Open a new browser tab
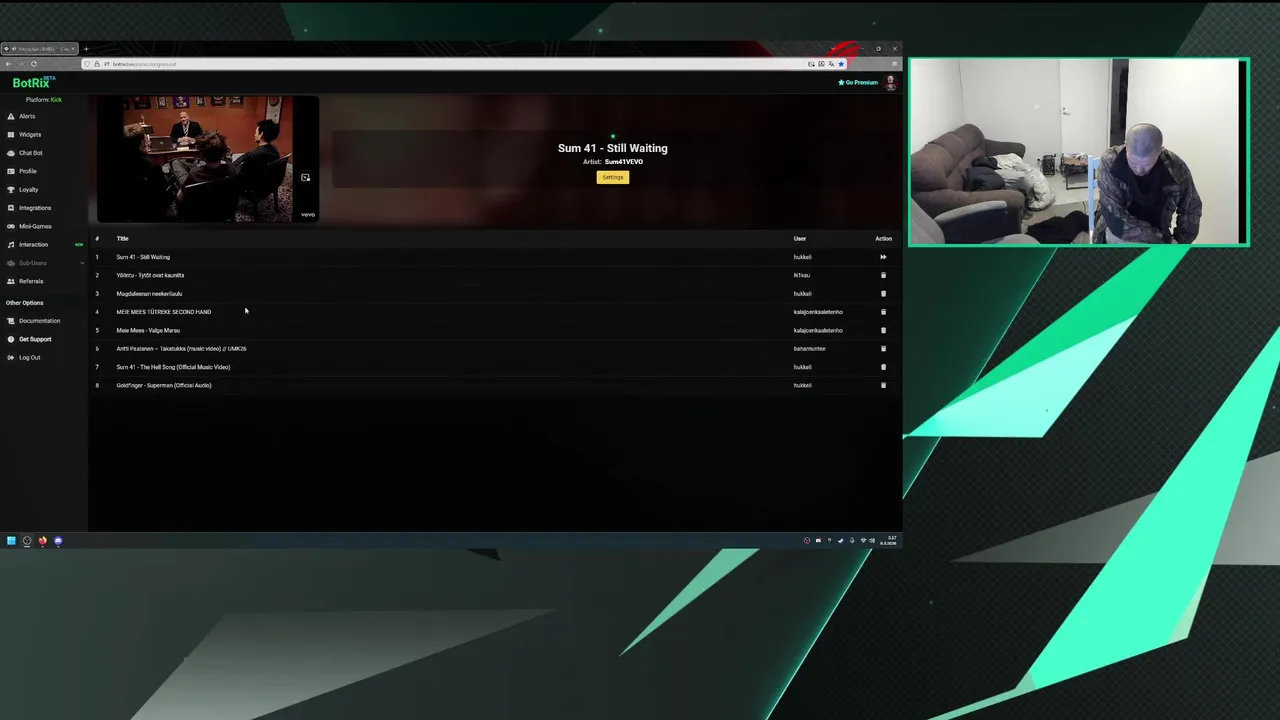This screenshot has width=1280, height=720. 86,49
